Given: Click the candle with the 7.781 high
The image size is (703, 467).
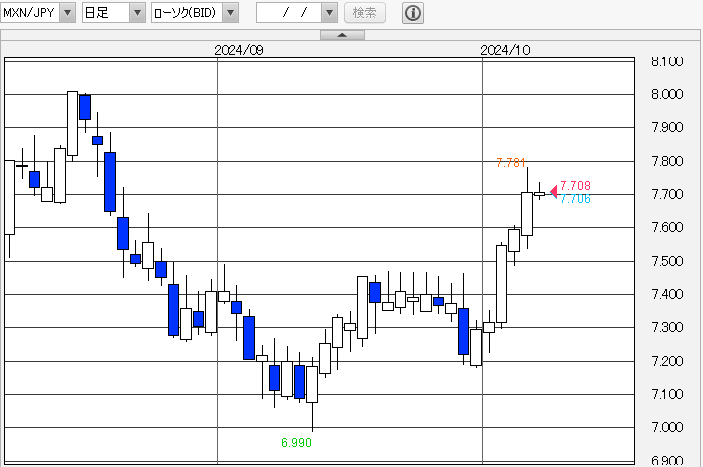Looking at the screenshot, I should click(x=527, y=214).
